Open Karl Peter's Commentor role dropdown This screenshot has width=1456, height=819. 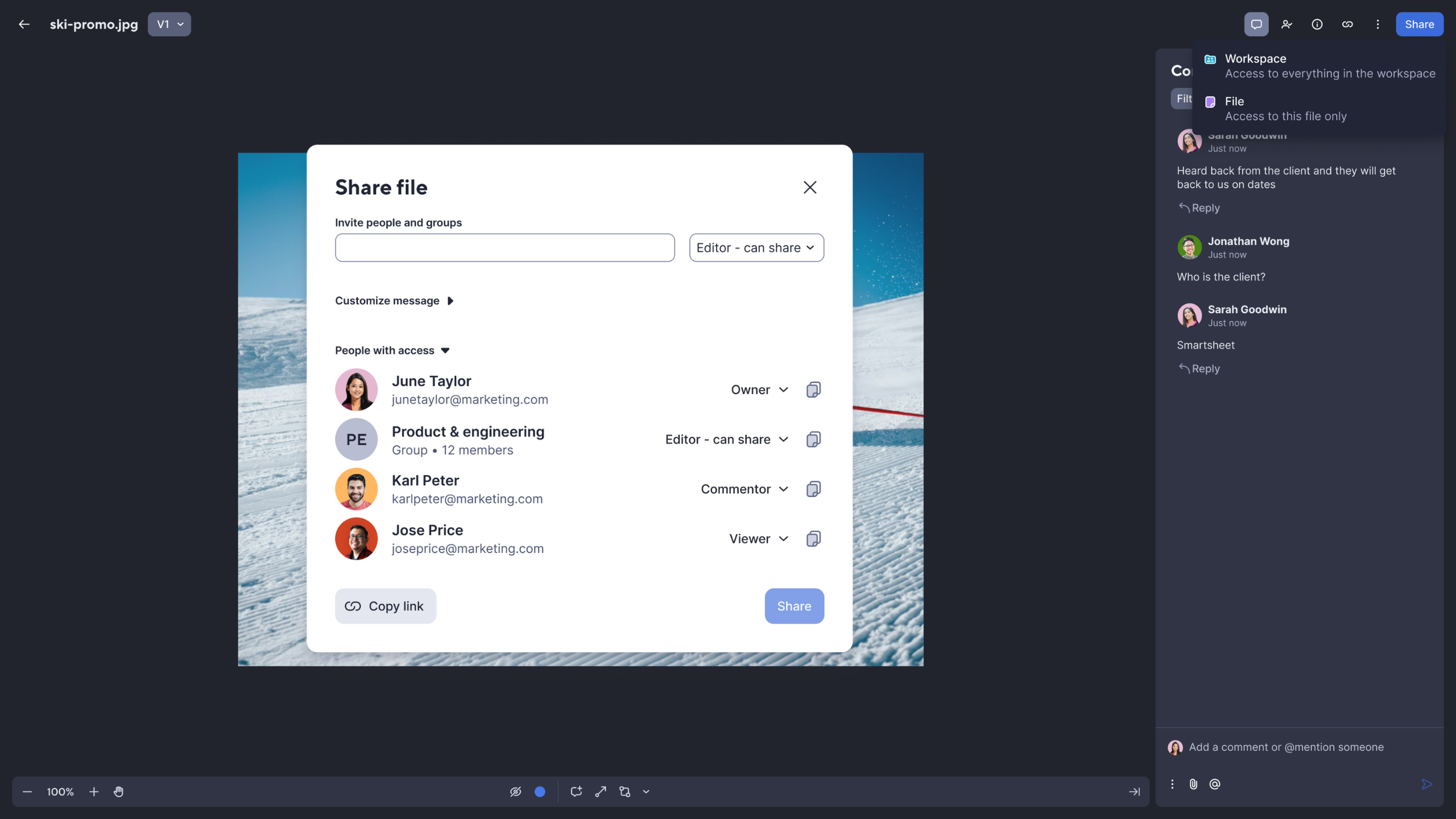coord(744,489)
